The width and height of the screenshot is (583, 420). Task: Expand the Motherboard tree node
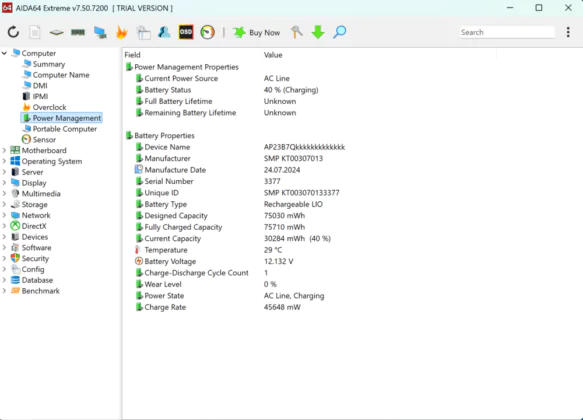tap(4, 151)
